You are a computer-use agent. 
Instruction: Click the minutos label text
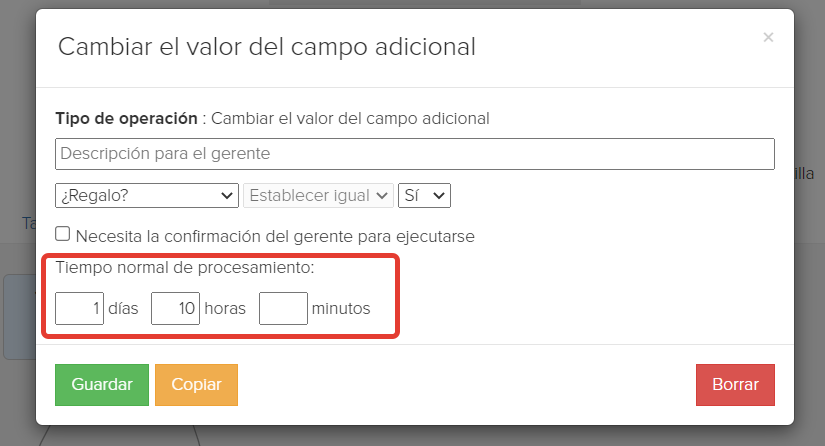(341, 308)
